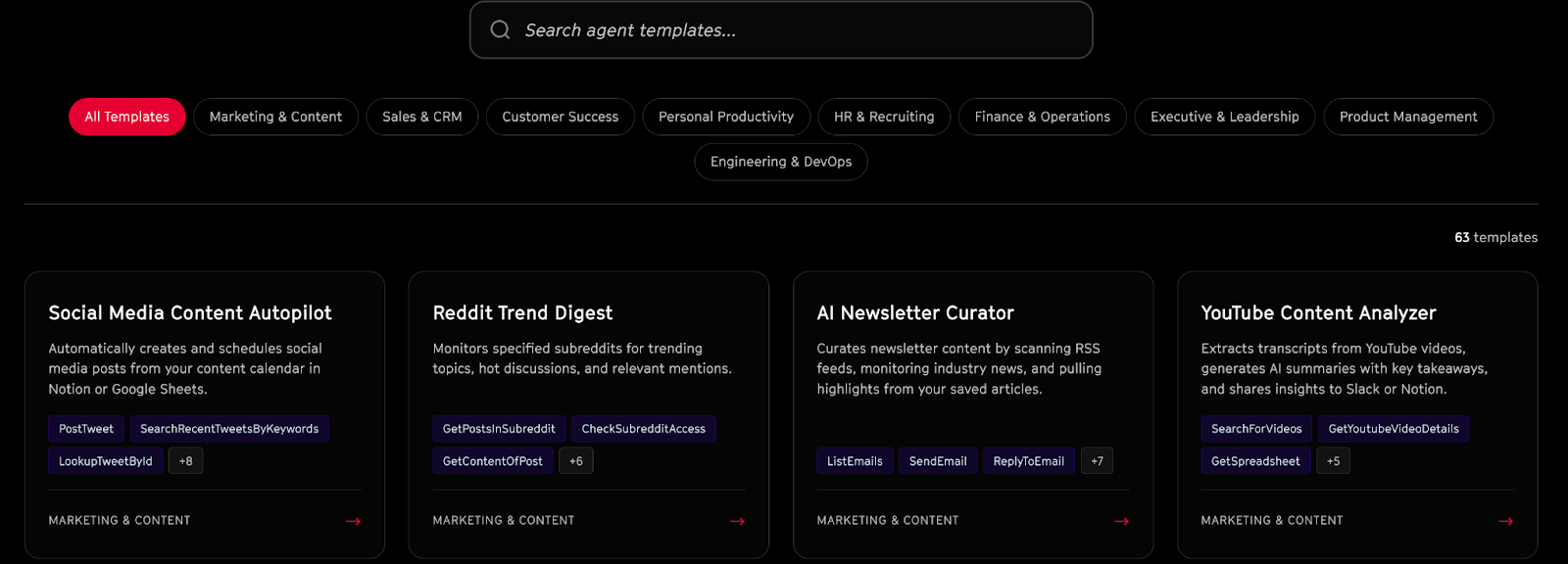Open AI Newsletter Curator arrow
Viewport: 1568px width, 564px height.
coord(1122,521)
